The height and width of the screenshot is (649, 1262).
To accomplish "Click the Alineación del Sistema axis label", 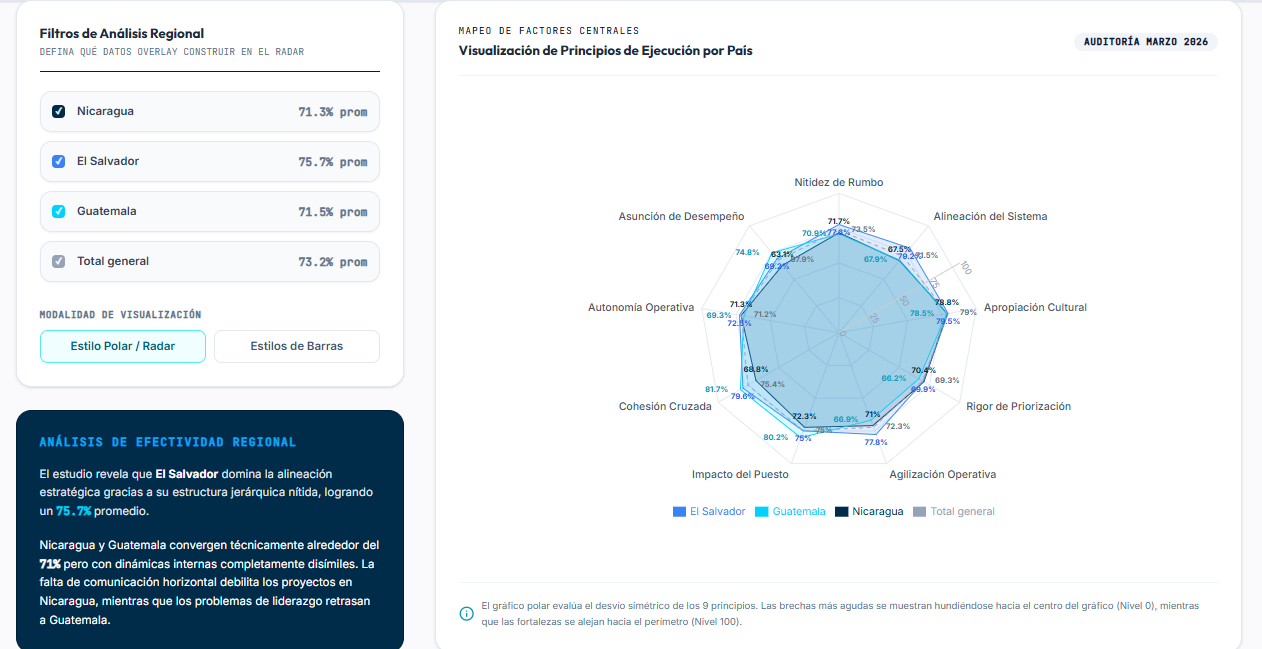I will pos(990,216).
